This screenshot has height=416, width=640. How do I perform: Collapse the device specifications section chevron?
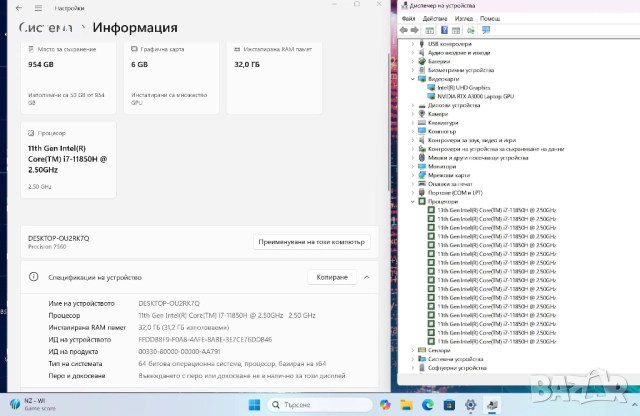tap(367, 277)
